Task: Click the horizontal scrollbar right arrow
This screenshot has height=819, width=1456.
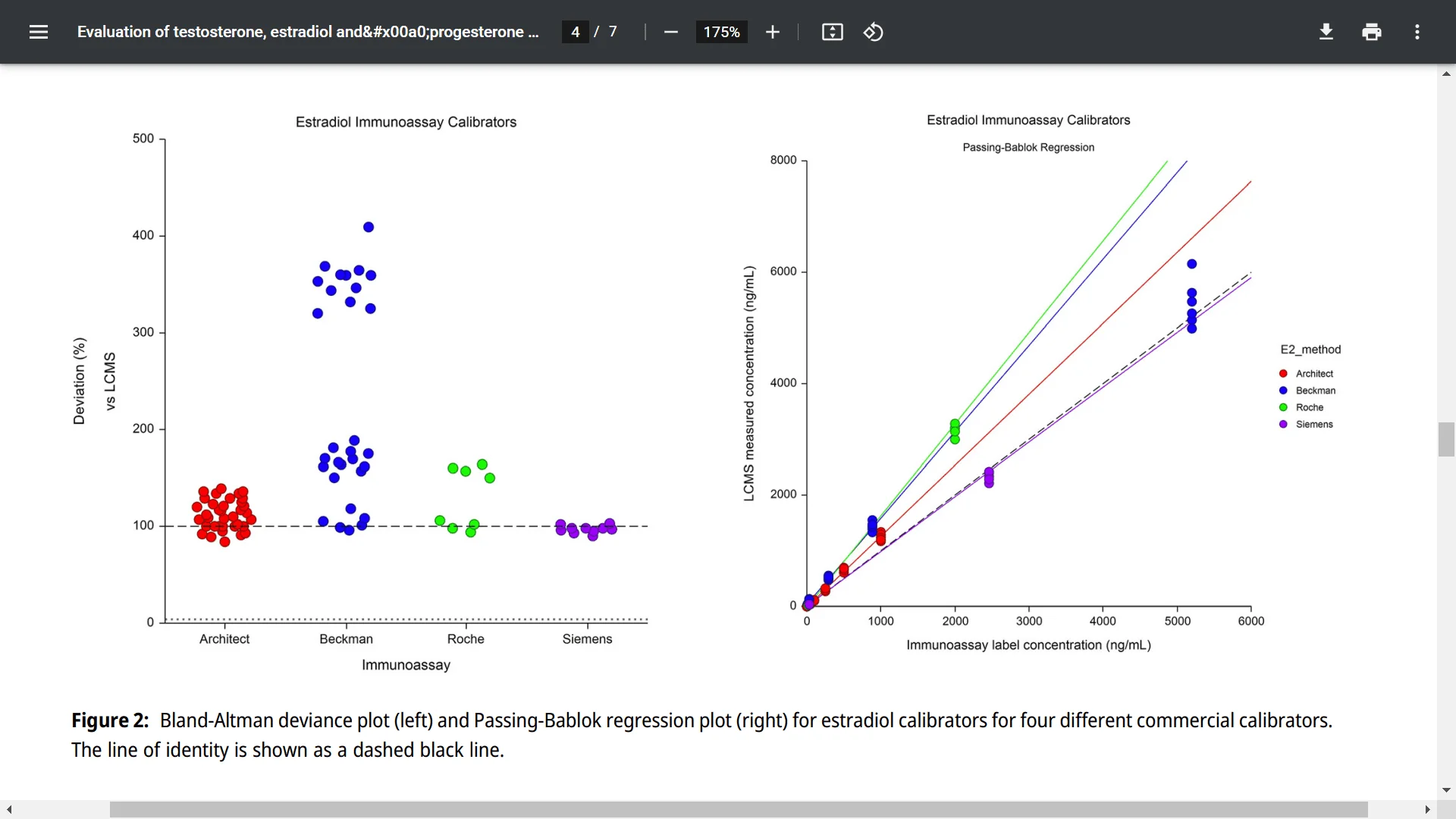Action: 1427,810
